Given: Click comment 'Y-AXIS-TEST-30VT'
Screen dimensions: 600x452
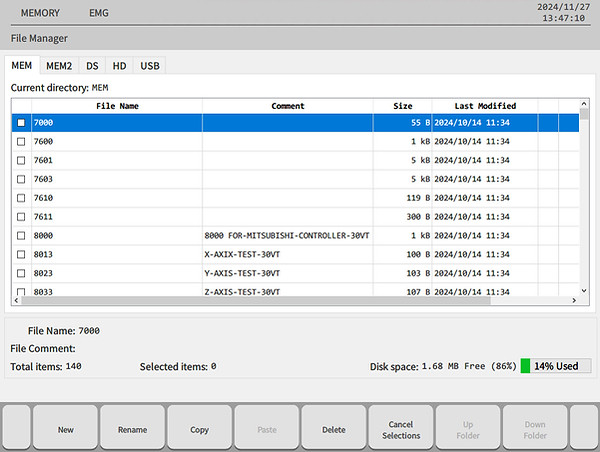Looking at the screenshot, I should [x=242, y=273].
